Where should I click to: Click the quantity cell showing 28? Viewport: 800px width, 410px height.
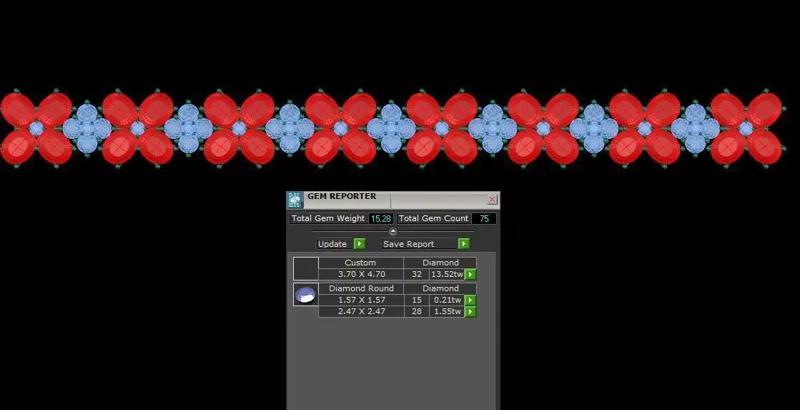[x=417, y=312]
